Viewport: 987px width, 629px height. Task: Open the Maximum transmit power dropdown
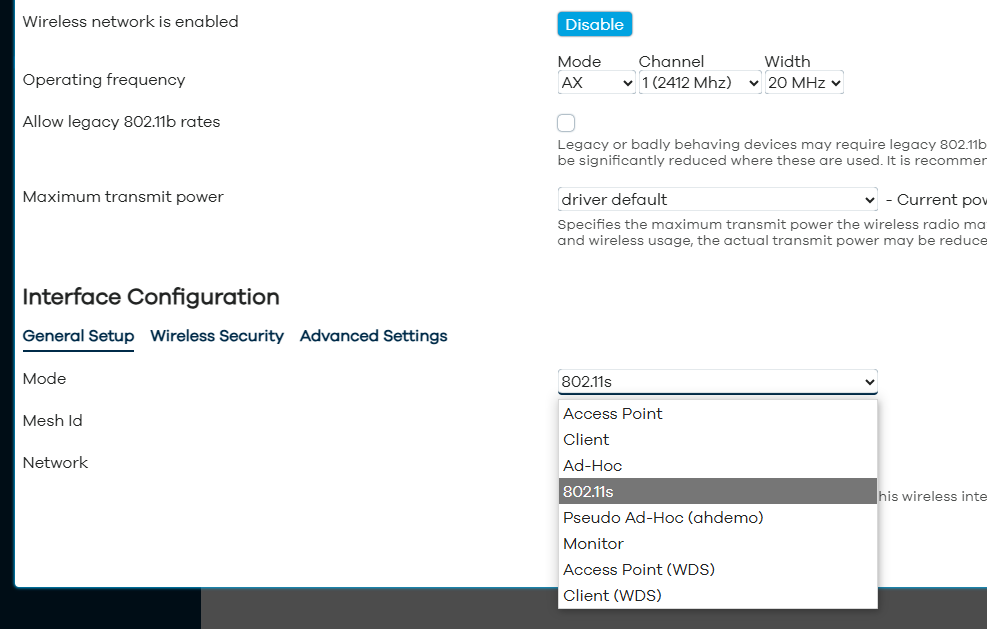[x=717, y=200]
